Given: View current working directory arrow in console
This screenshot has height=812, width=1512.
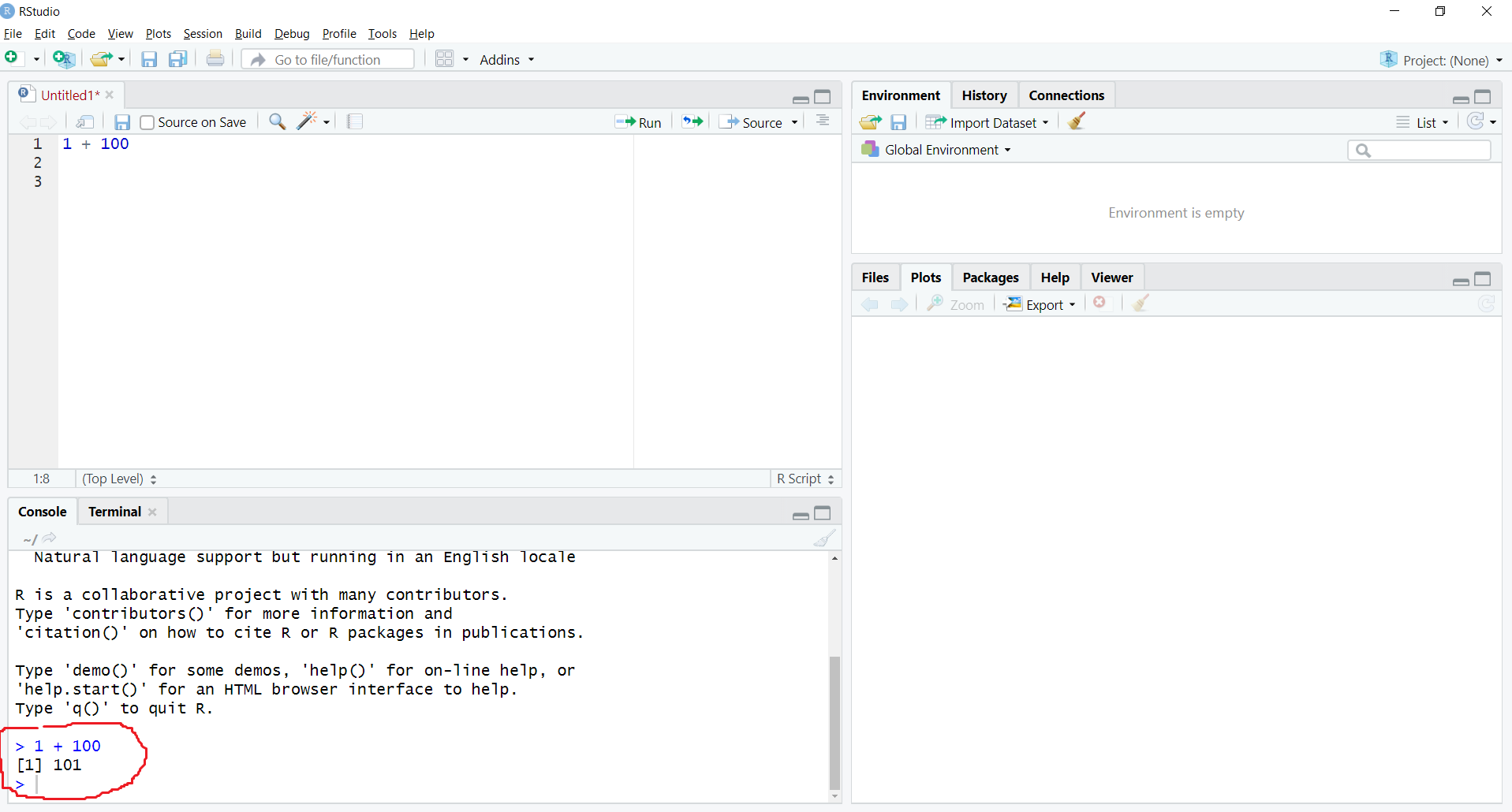Looking at the screenshot, I should click(50, 538).
